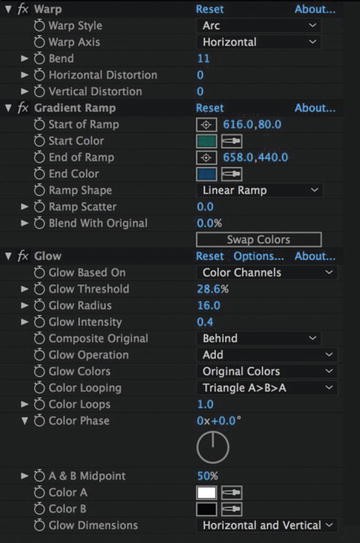Select the Color A eyedropper

(x=232, y=492)
